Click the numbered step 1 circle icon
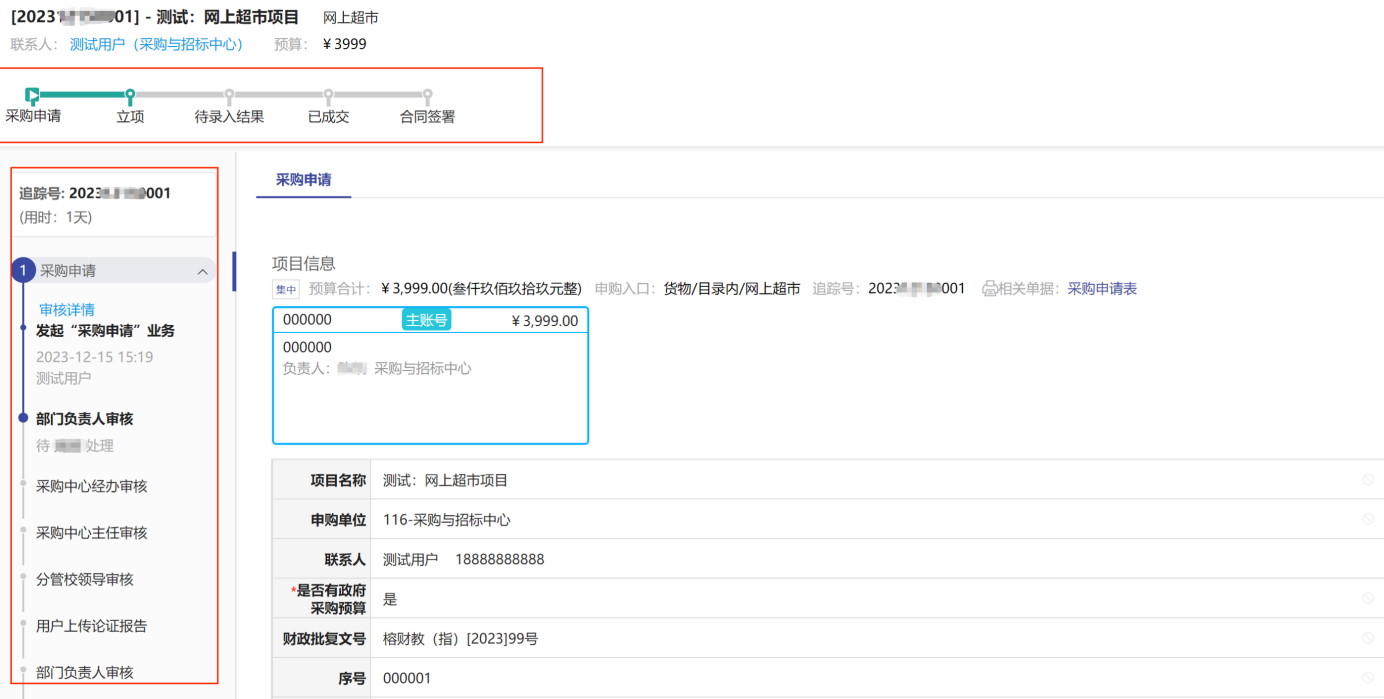1384x699 pixels. point(23,271)
